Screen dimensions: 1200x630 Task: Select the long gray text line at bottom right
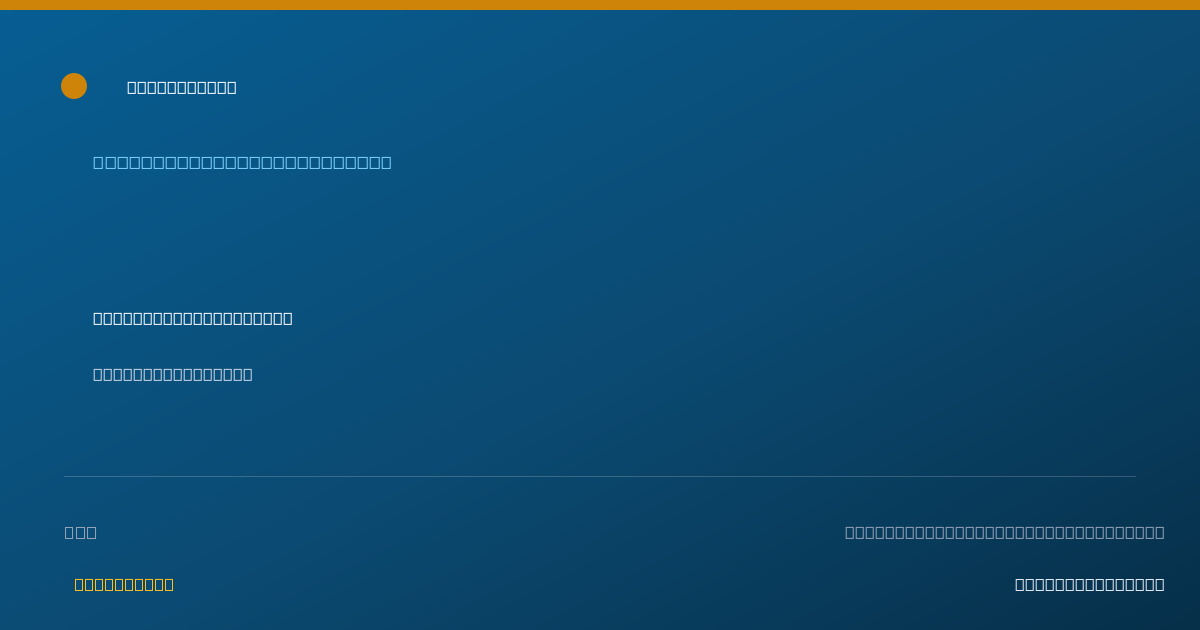click(x=1005, y=532)
